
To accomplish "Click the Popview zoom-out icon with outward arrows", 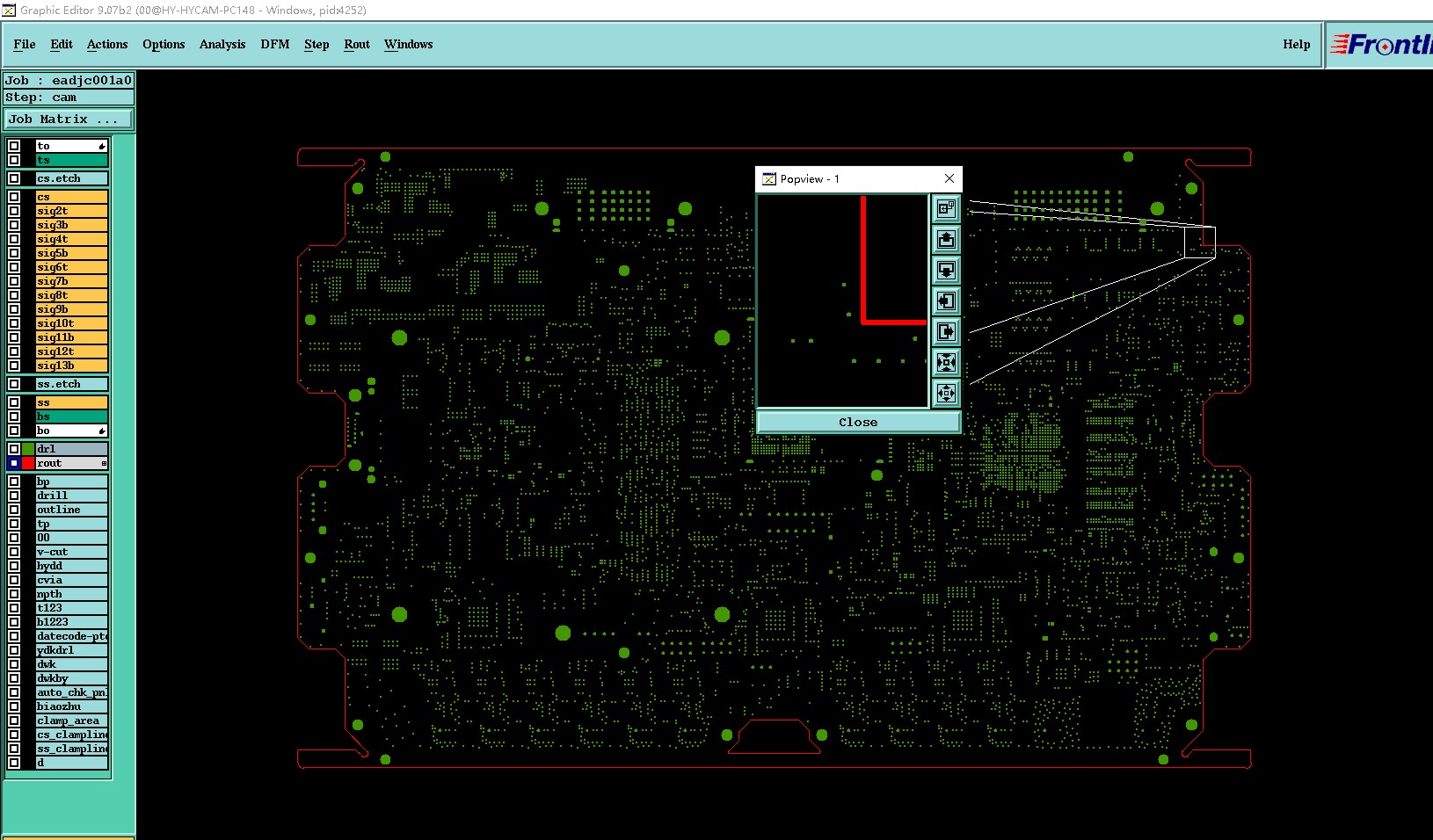I will pyautogui.click(x=946, y=393).
